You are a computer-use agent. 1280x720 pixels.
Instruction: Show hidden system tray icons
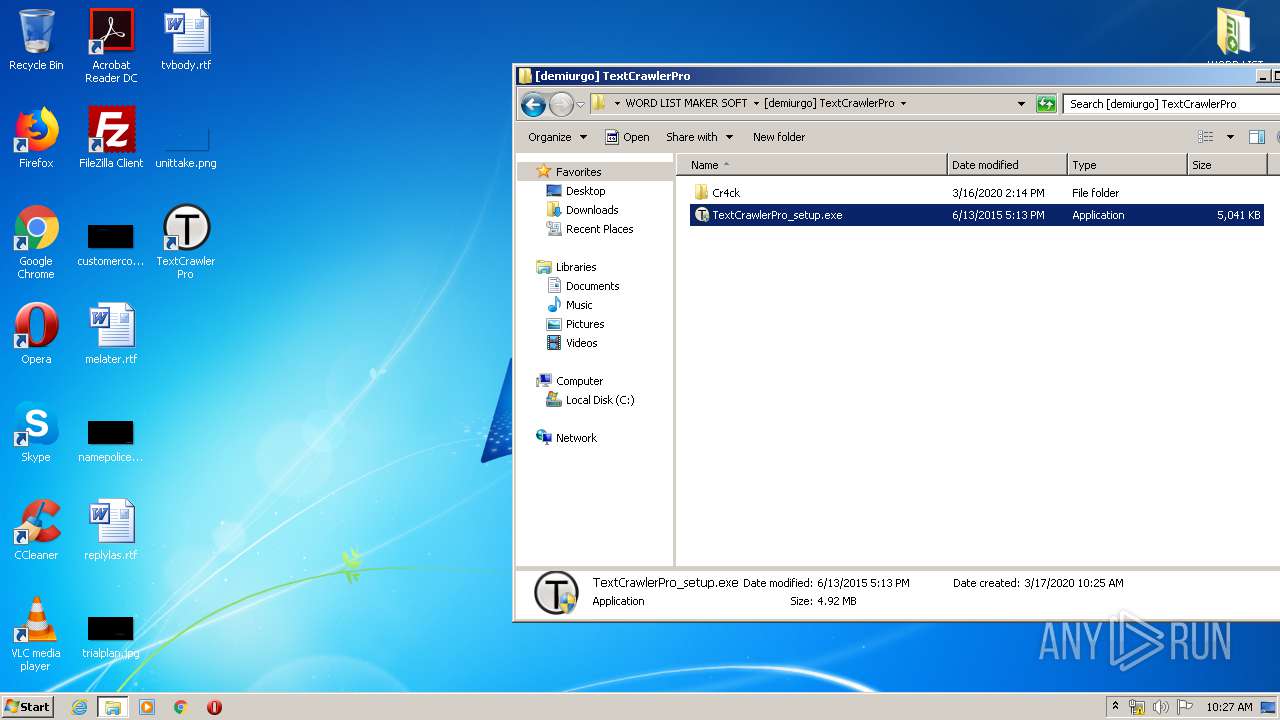tap(1115, 706)
